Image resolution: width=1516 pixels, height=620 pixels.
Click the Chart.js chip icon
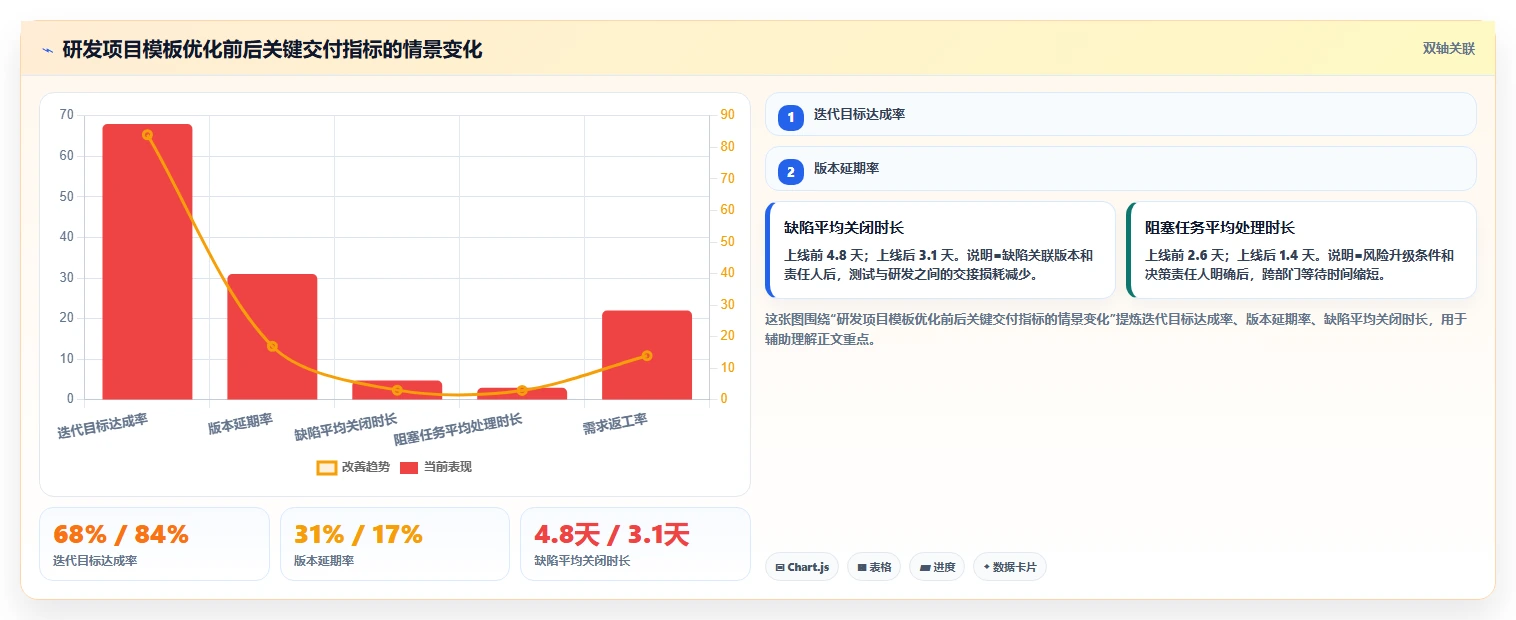(780, 568)
